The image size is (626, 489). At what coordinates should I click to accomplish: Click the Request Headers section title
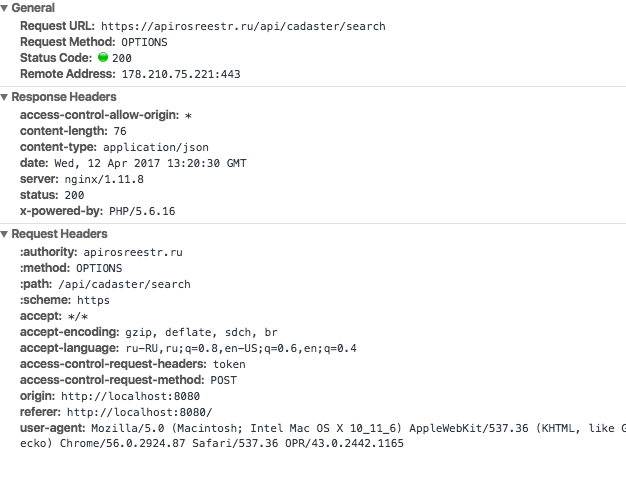tap(59, 234)
